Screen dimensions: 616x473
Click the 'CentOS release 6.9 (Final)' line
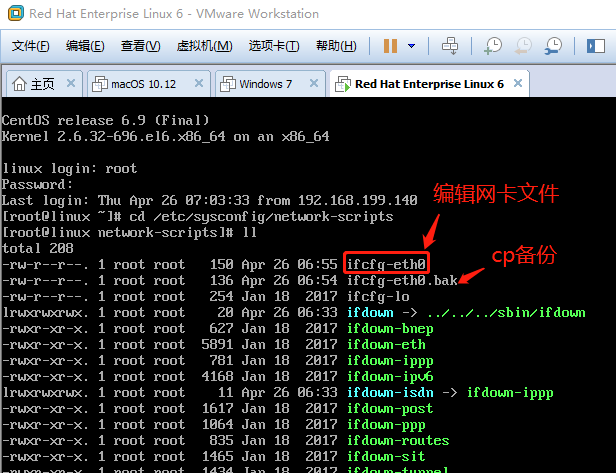[106, 120]
